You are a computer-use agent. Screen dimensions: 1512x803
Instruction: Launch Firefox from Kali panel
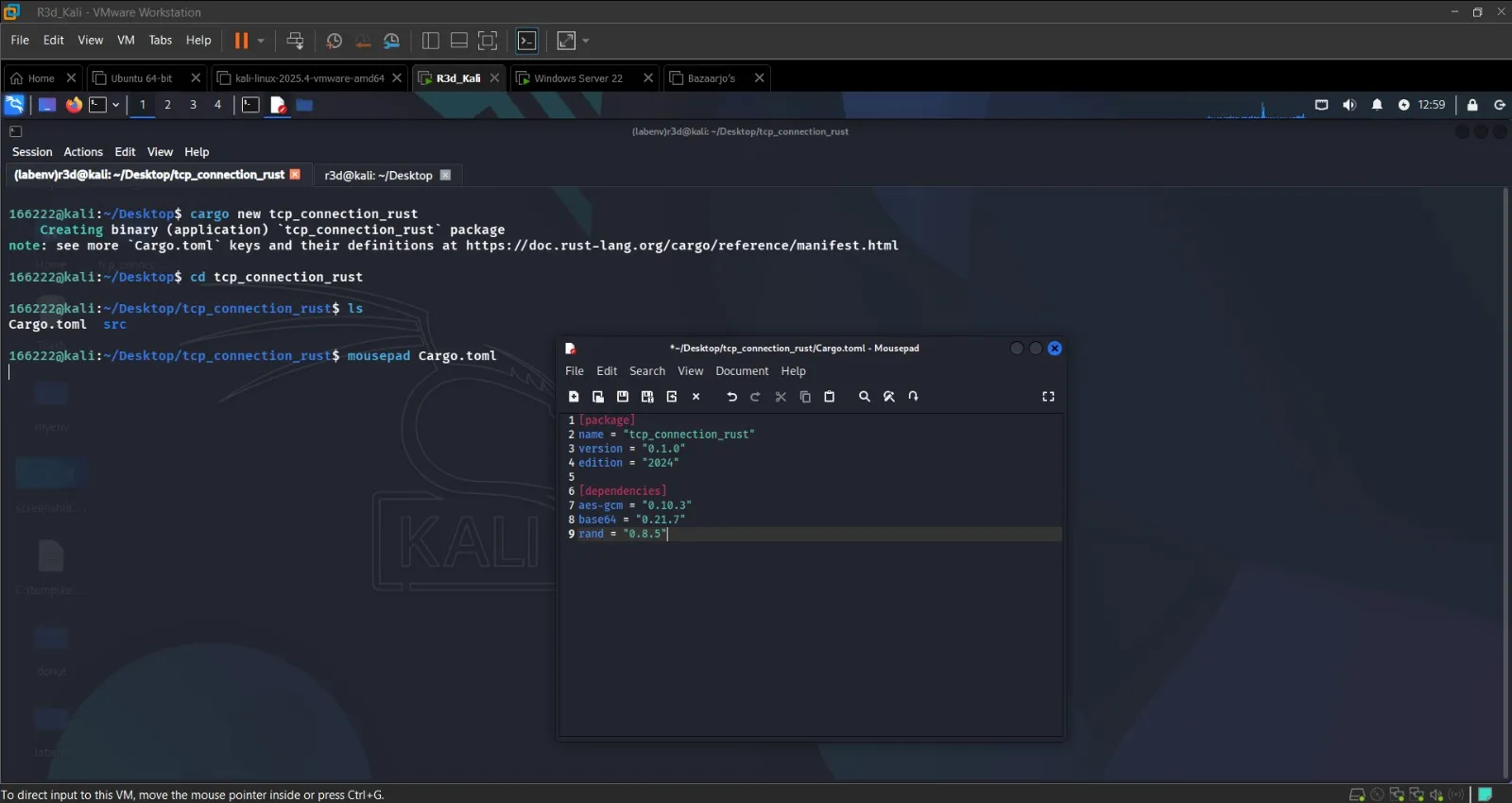tap(74, 105)
